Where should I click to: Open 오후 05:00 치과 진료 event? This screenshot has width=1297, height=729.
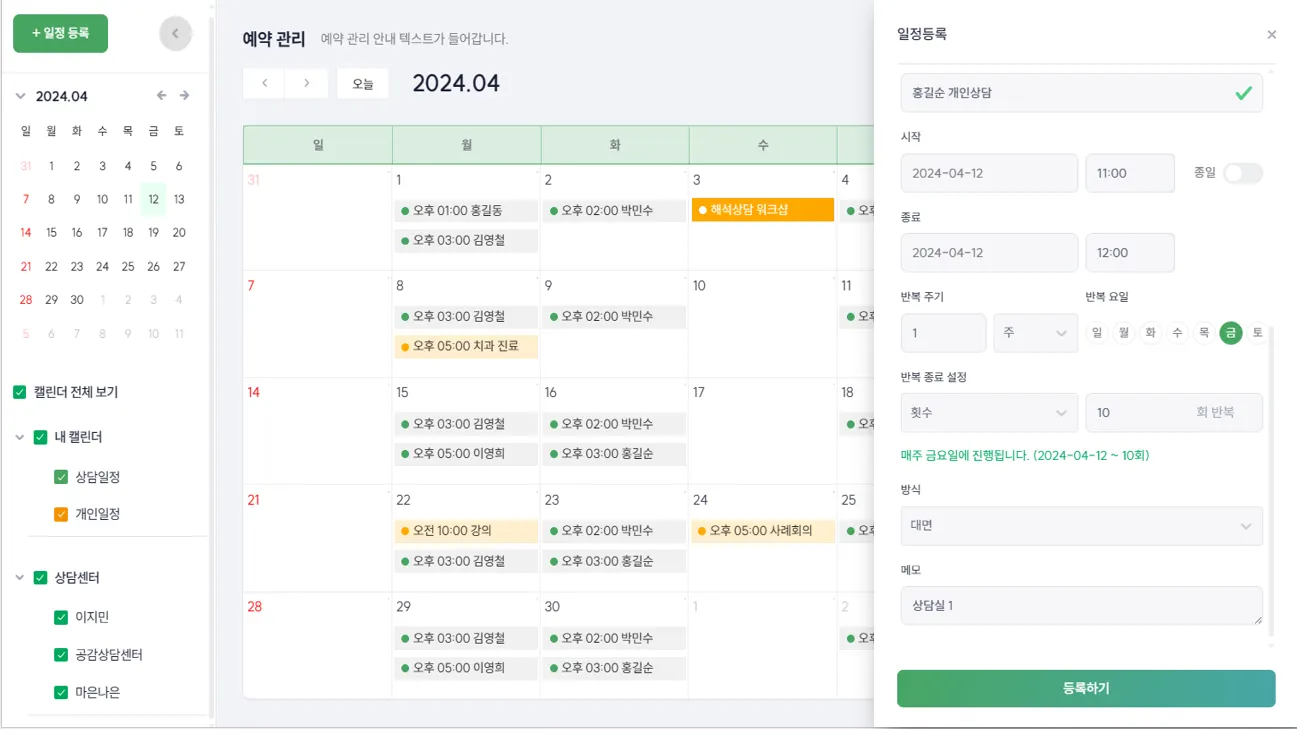coord(466,346)
